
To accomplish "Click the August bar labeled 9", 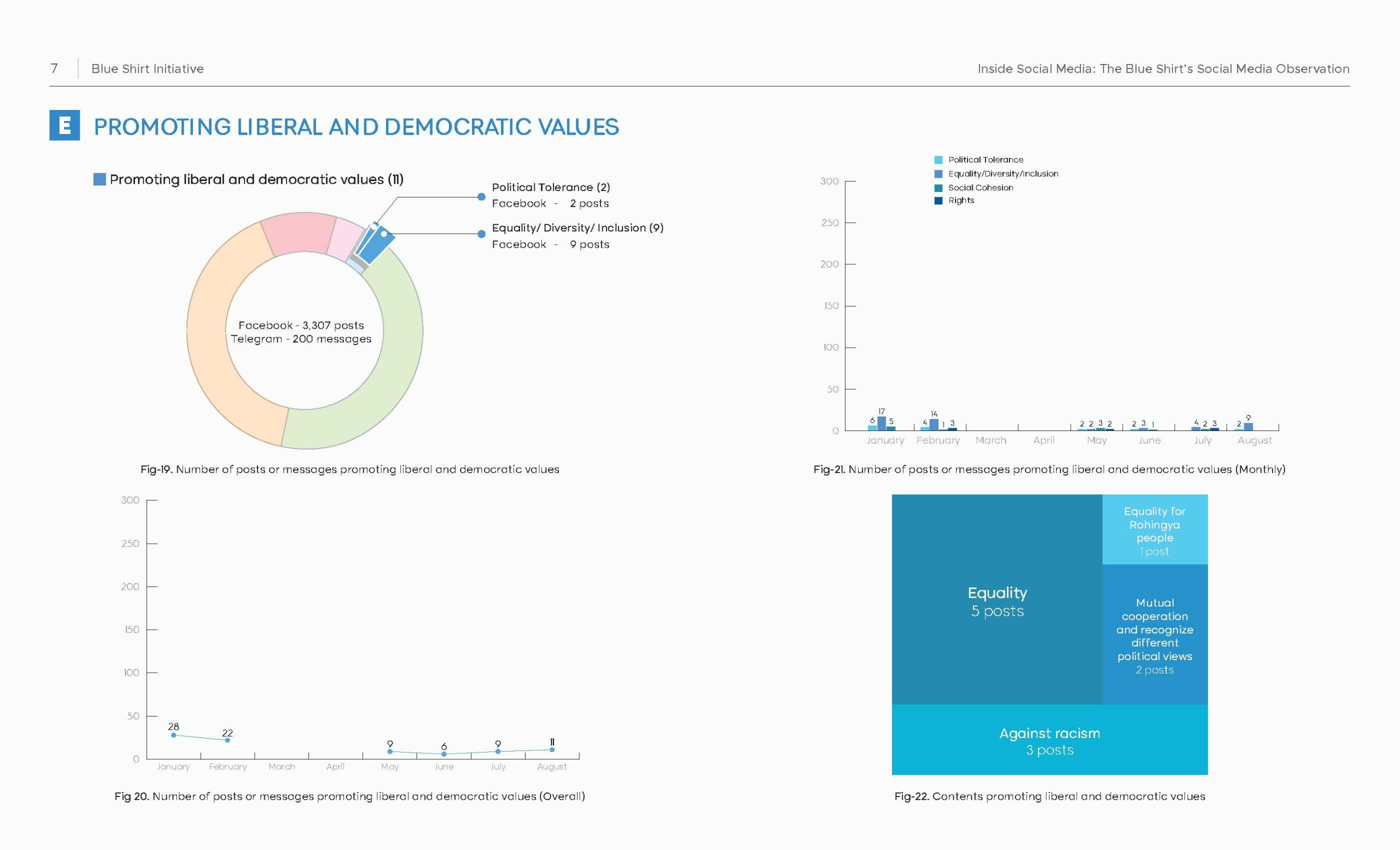I will click(1249, 427).
